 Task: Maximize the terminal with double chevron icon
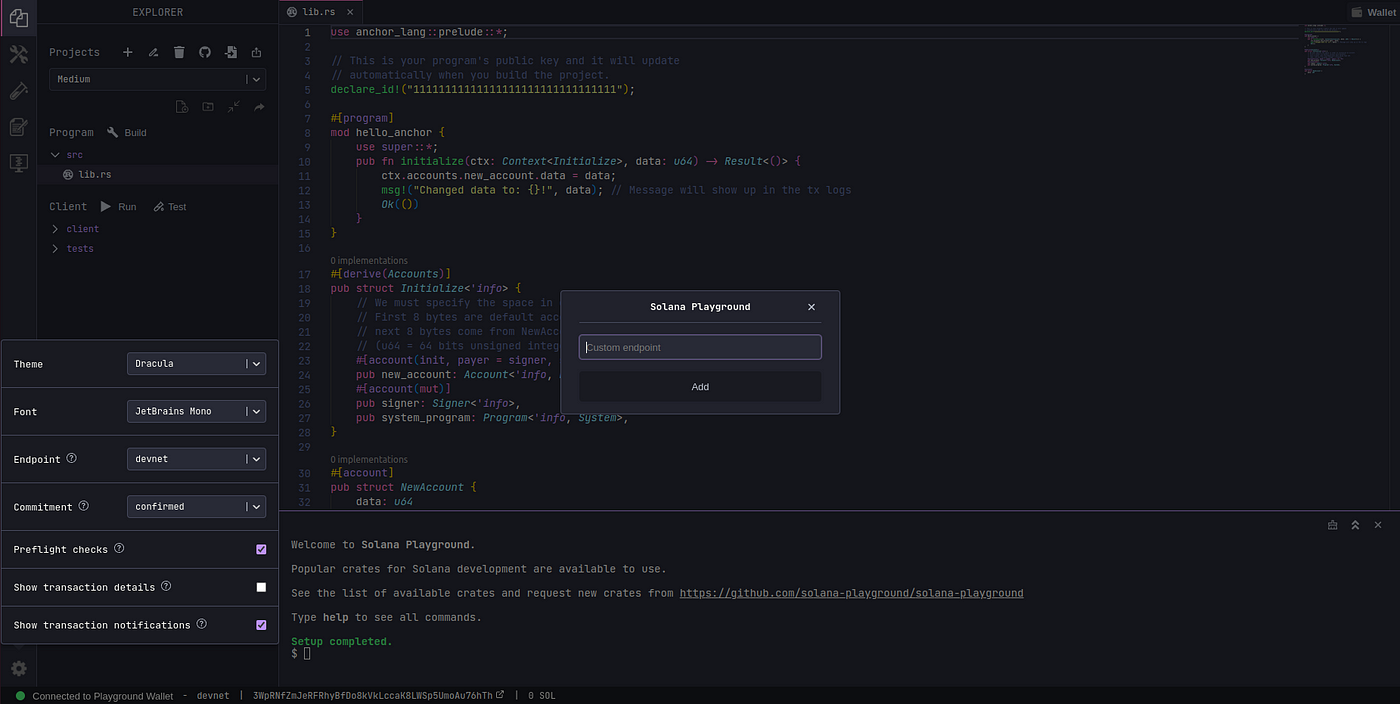(1355, 525)
